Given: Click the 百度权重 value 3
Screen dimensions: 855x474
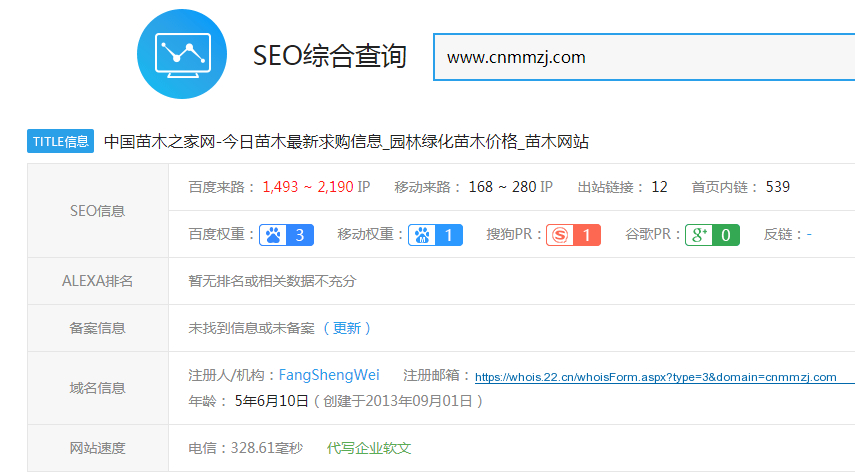Looking at the screenshot, I should pyautogui.click(x=300, y=235).
